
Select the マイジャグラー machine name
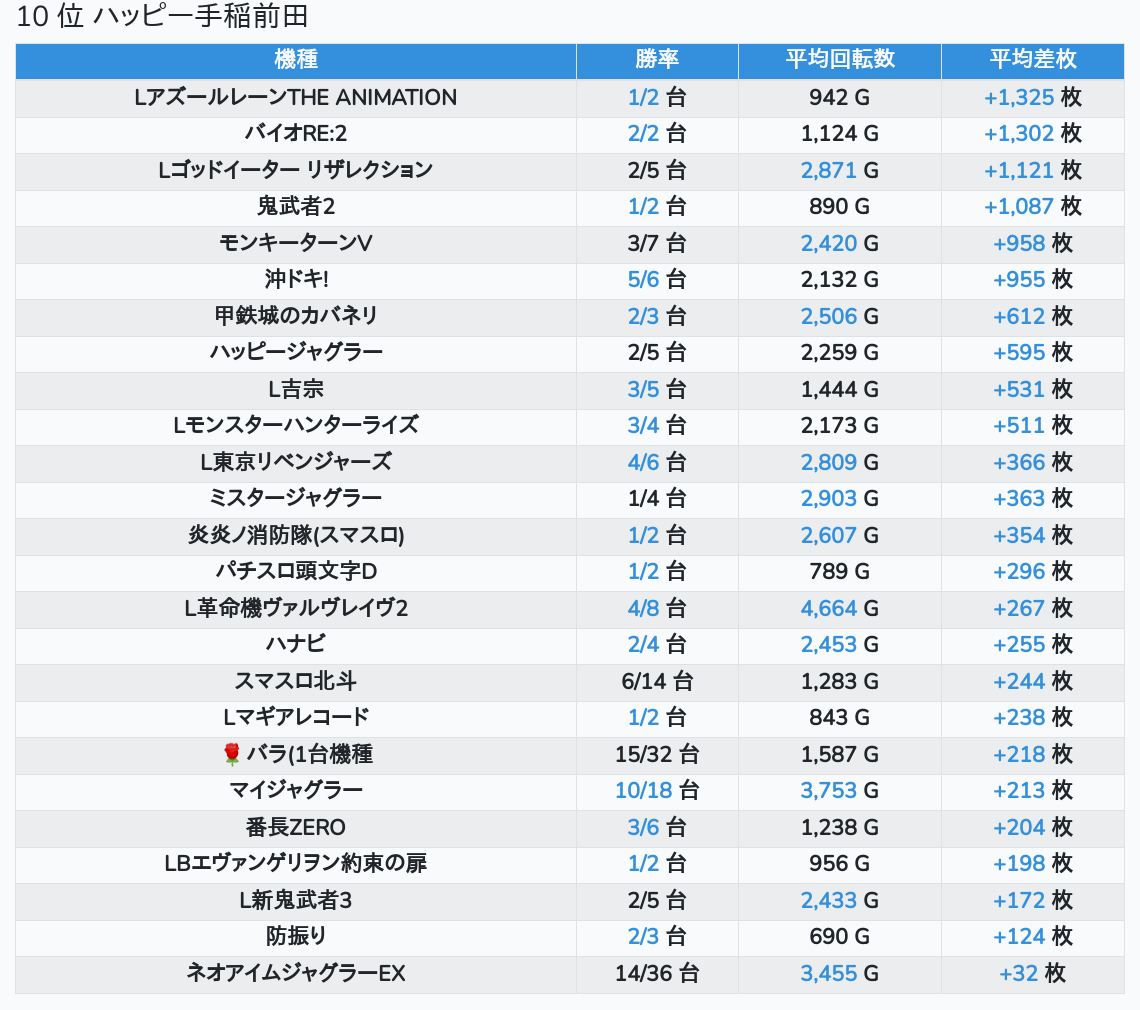(x=296, y=791)
